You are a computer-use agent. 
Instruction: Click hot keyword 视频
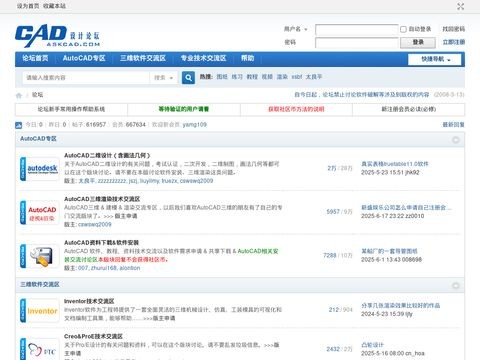click(x=267, y=77)
